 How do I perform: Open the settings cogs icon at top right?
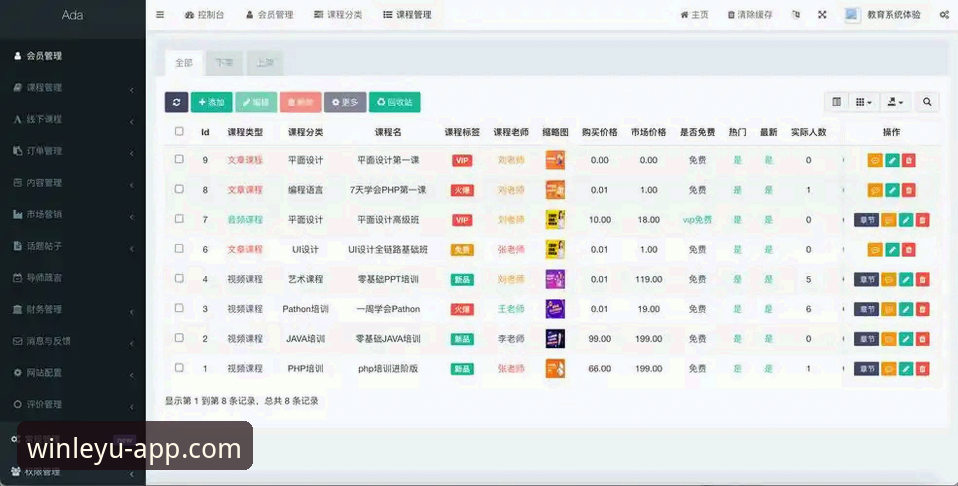click(x=944, y=15)
